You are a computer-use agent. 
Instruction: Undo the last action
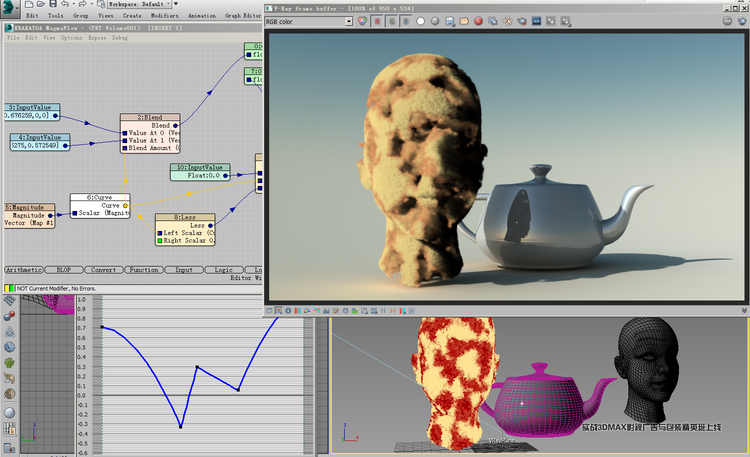65,4
